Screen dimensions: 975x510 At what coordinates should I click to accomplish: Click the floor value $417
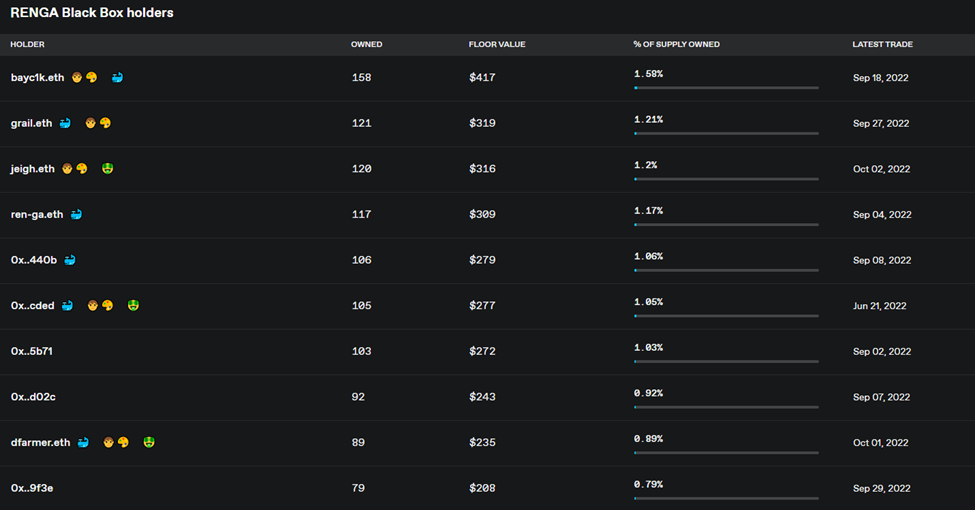(482, 77)
